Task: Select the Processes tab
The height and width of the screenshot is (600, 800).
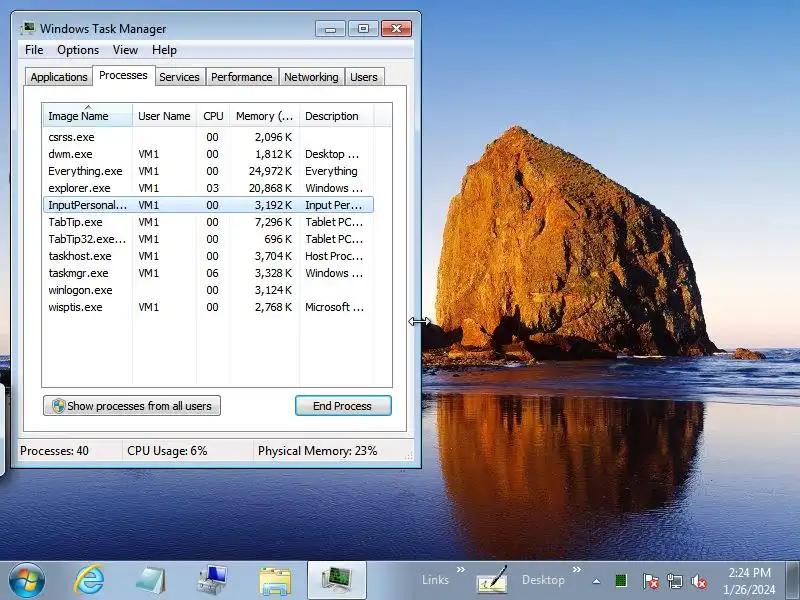Action: pos(123,76)
